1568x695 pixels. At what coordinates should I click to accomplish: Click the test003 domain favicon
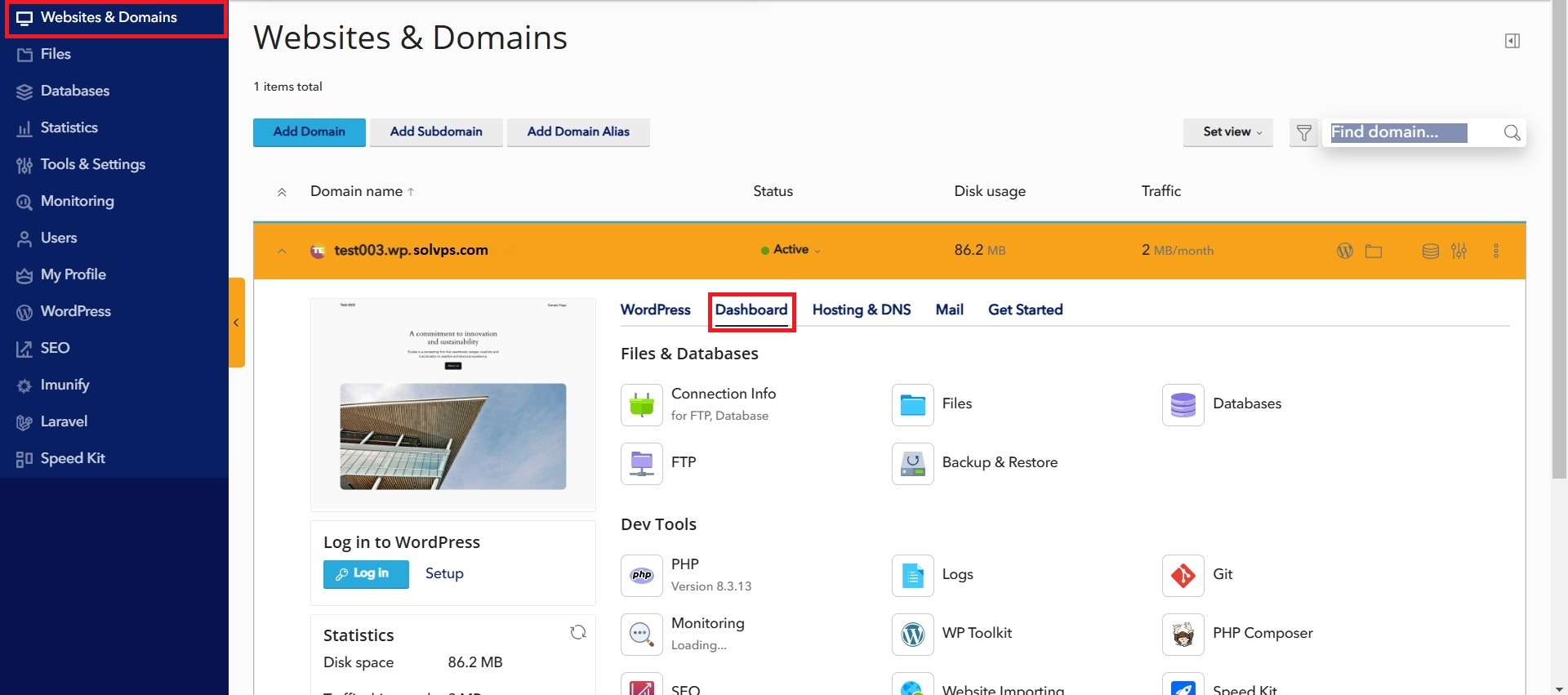pyautogui.click(x=318, y=251)
